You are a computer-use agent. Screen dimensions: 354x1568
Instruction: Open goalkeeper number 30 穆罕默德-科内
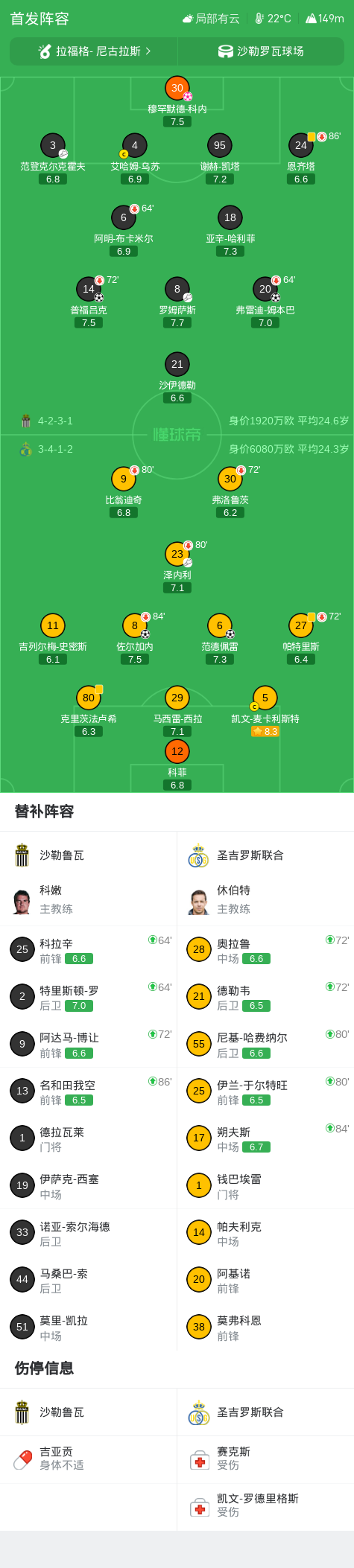coord(177,89)
